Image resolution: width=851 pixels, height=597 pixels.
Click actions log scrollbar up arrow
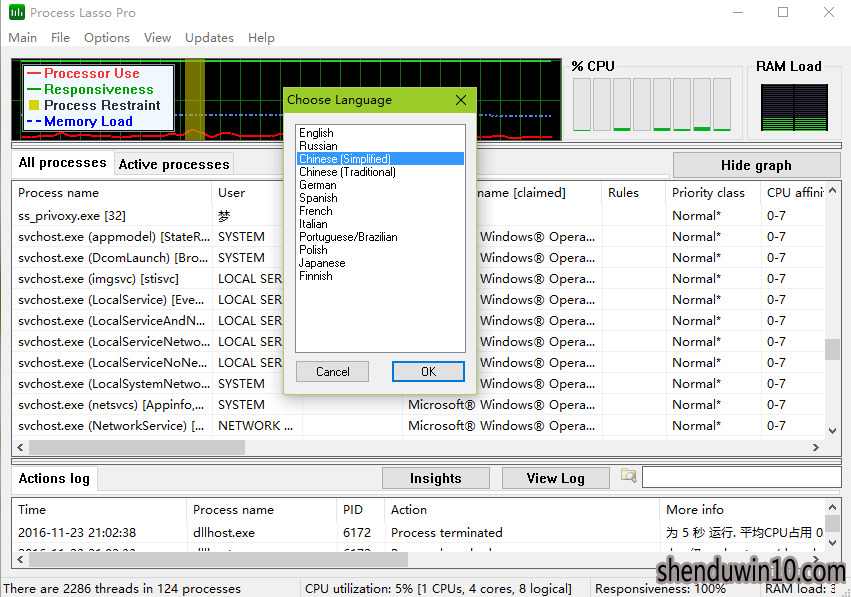coord(832,507)
